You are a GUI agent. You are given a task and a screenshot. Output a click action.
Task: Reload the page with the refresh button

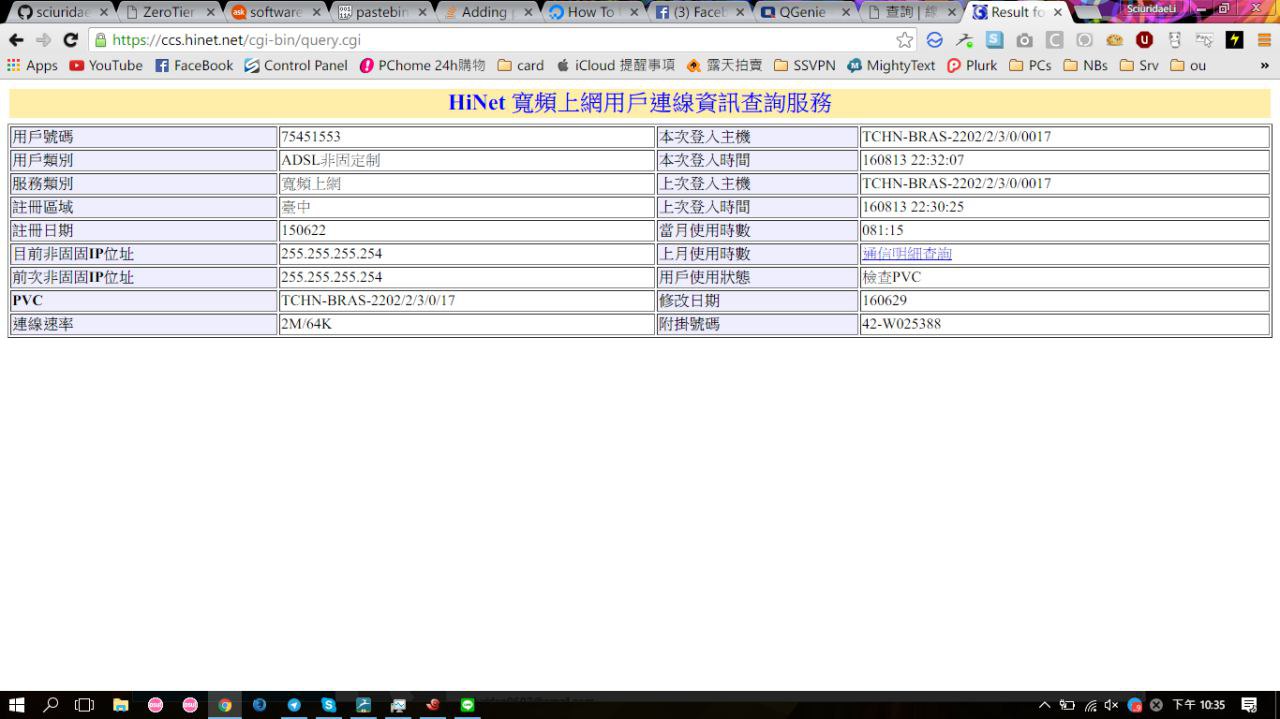coord(70,40)
